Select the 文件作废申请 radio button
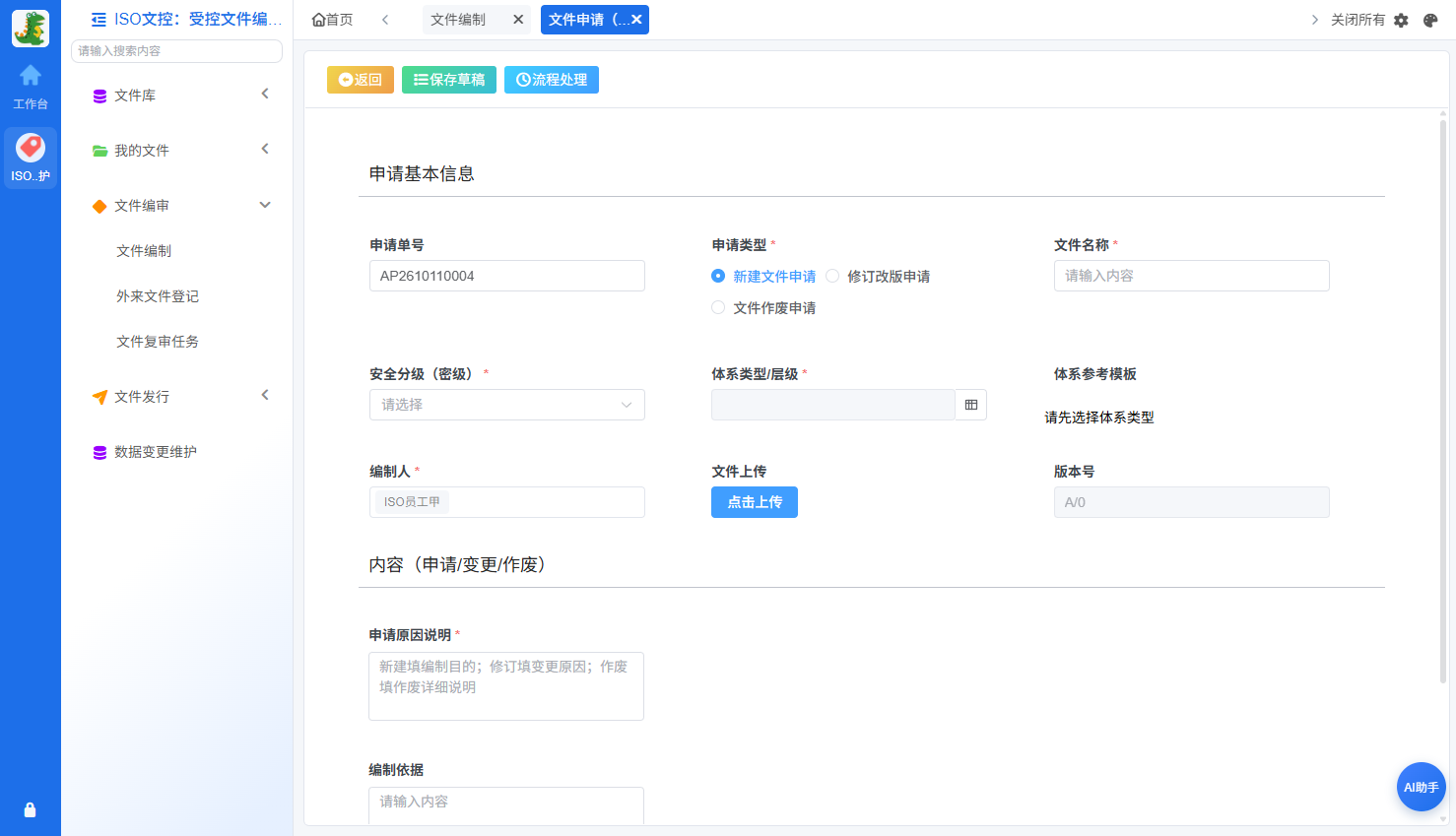Viewport: 1456px width, 836px height. pyautogui.click(x=718, y=307)
